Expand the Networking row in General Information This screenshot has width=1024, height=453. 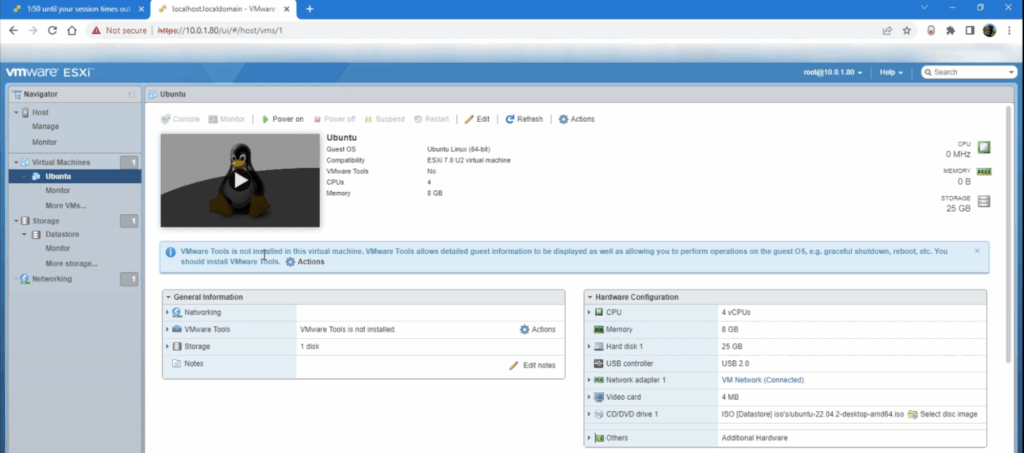(168, 313)
